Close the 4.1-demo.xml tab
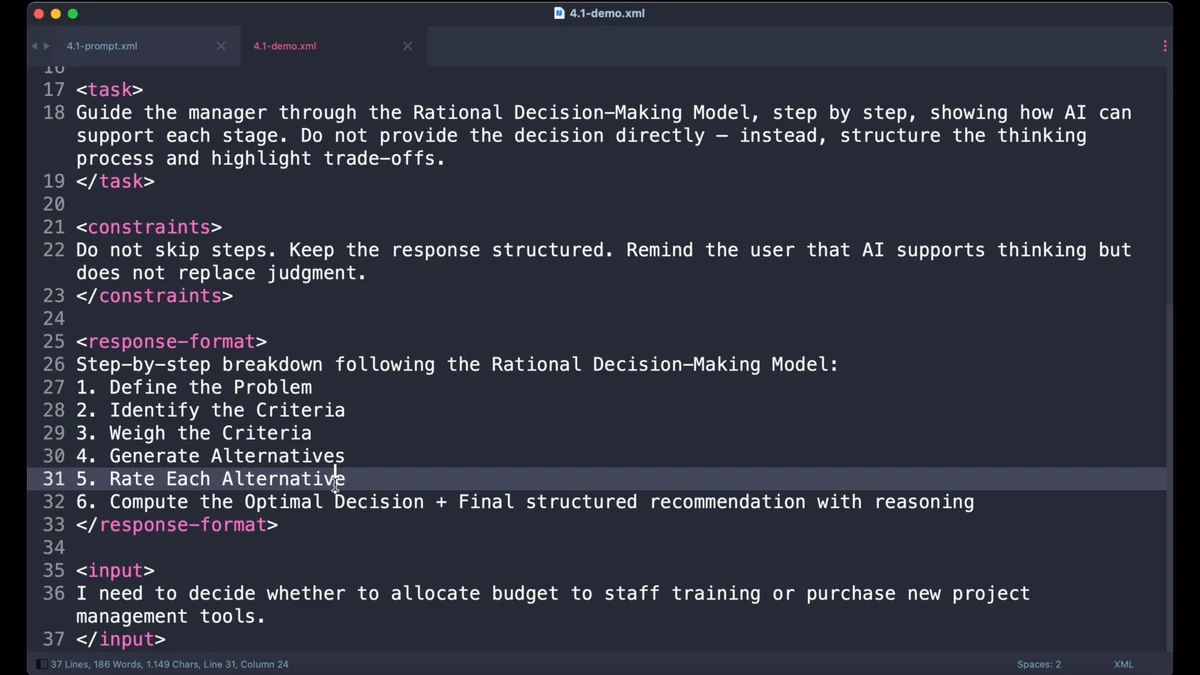 point(407,46)
